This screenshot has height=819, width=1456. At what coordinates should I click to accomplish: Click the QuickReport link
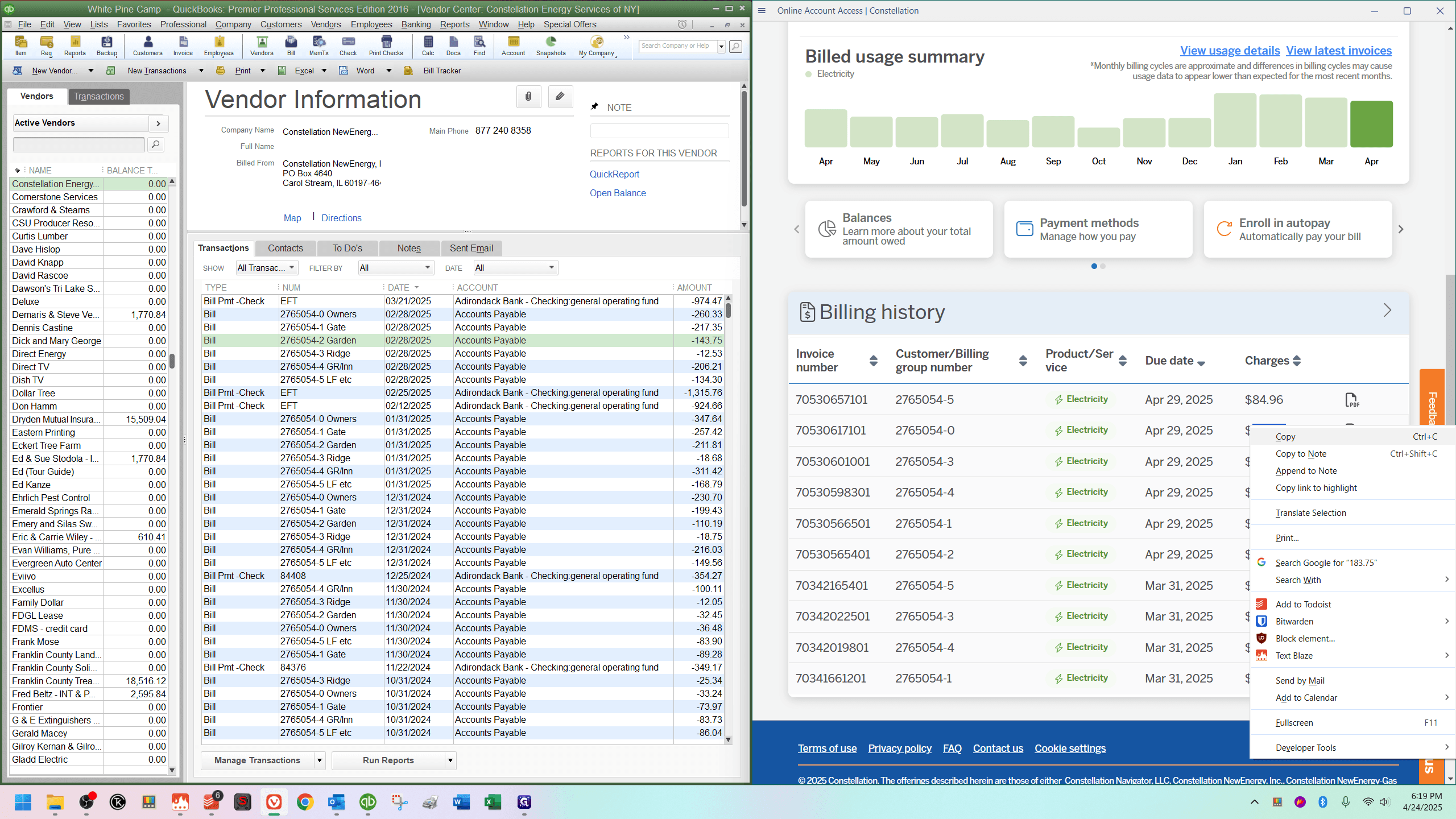614,175
